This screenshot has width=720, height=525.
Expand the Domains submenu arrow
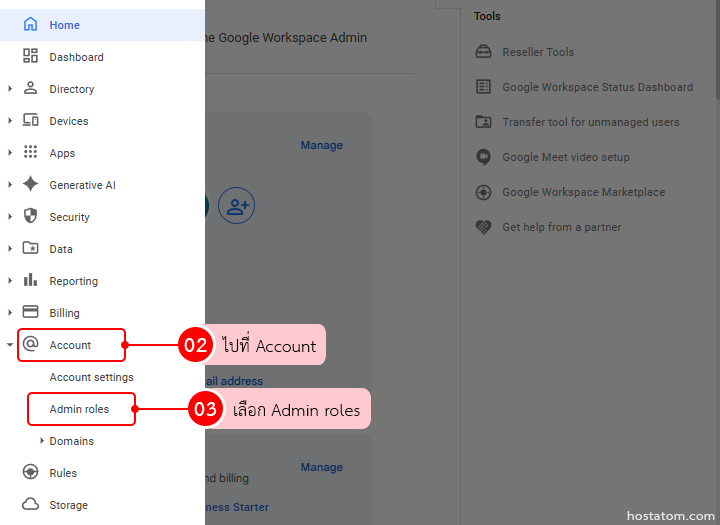click(42, 440)
